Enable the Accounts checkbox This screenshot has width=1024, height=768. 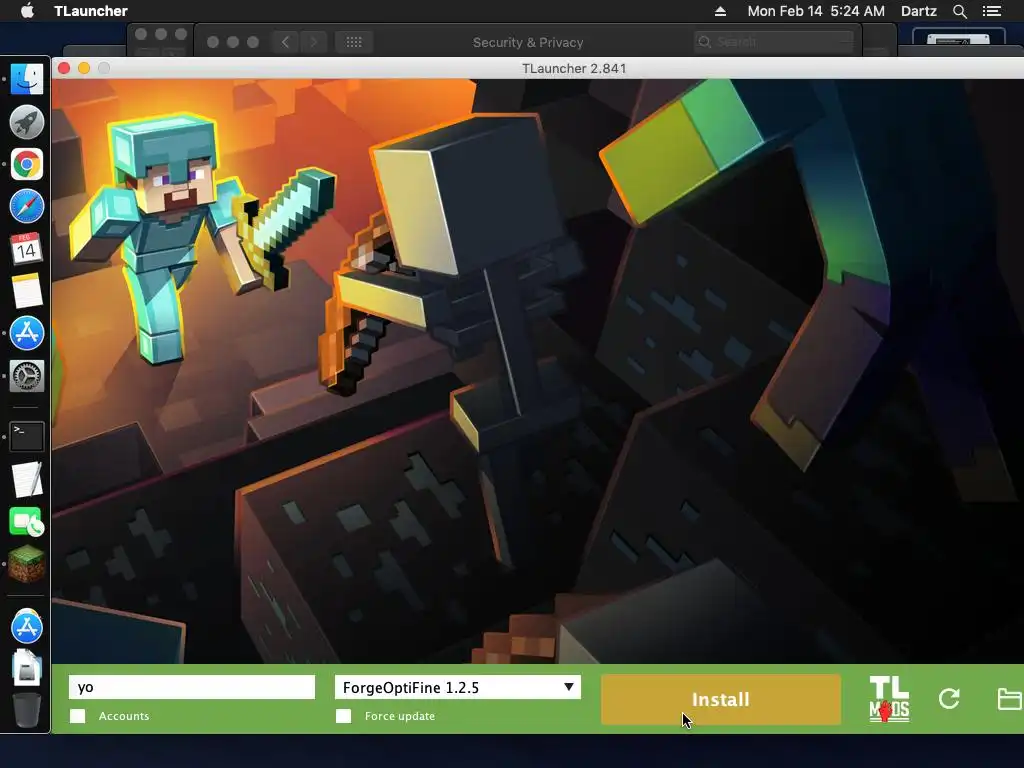coord(78,716)
